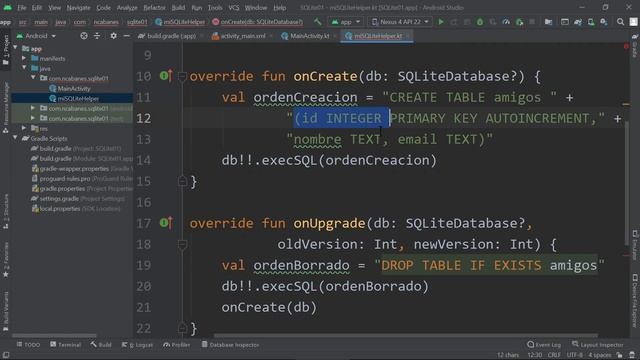Expand the manifests folder

[x=24, y=58]
